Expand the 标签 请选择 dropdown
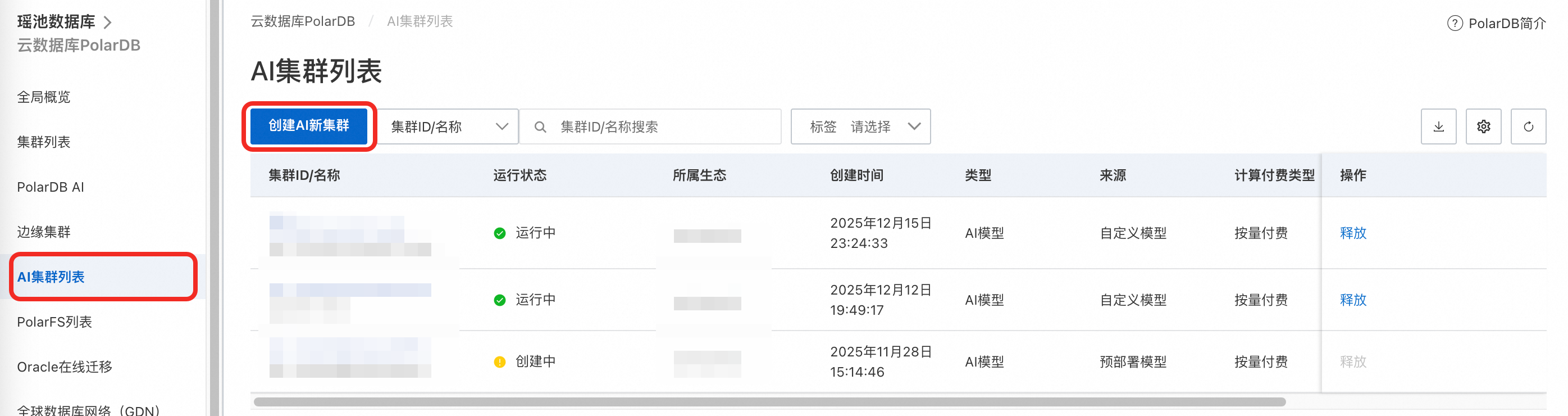This screenshot has width=1568, height=416. pos(861,126)
